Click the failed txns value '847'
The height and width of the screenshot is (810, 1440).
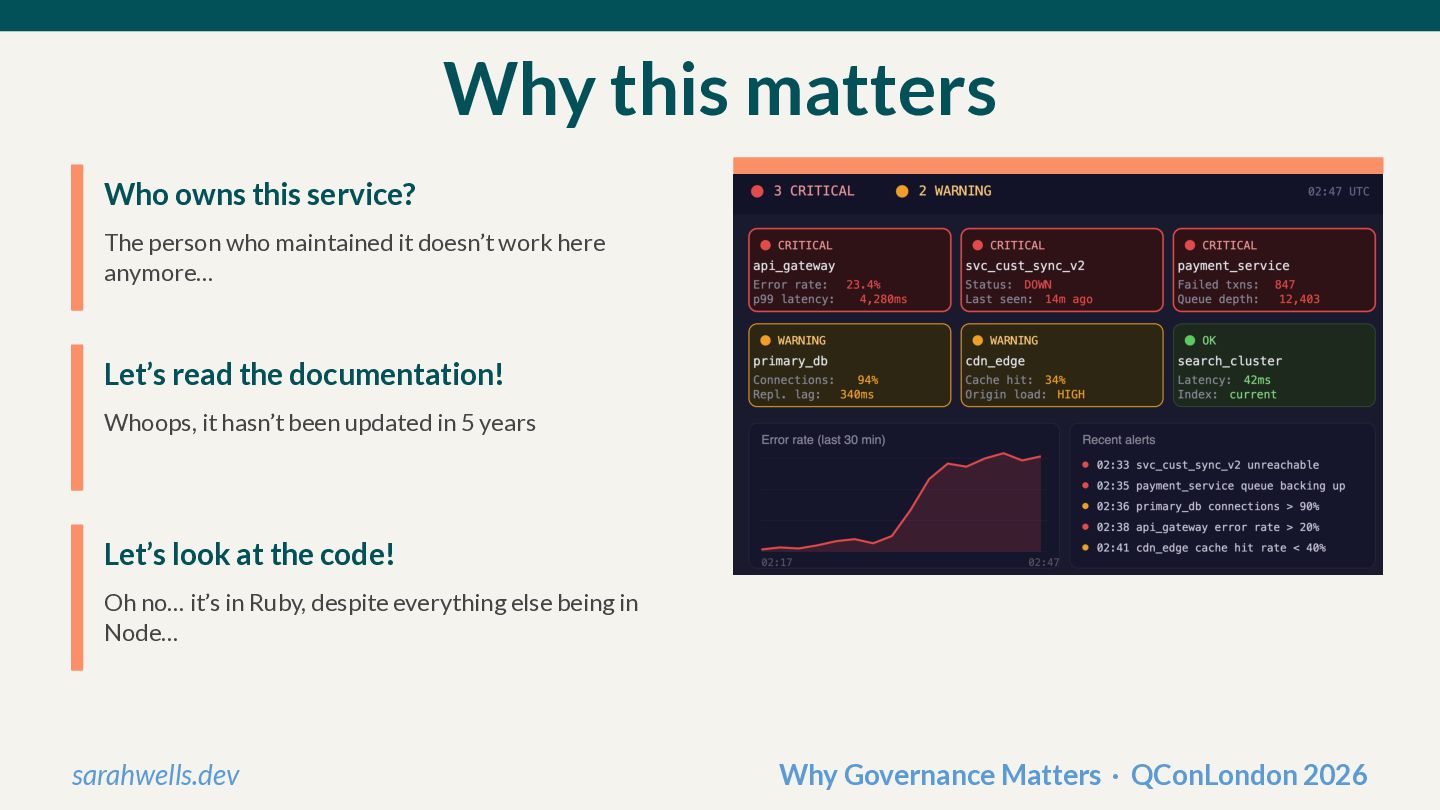pyautogui.click(x=1285, y=285)
